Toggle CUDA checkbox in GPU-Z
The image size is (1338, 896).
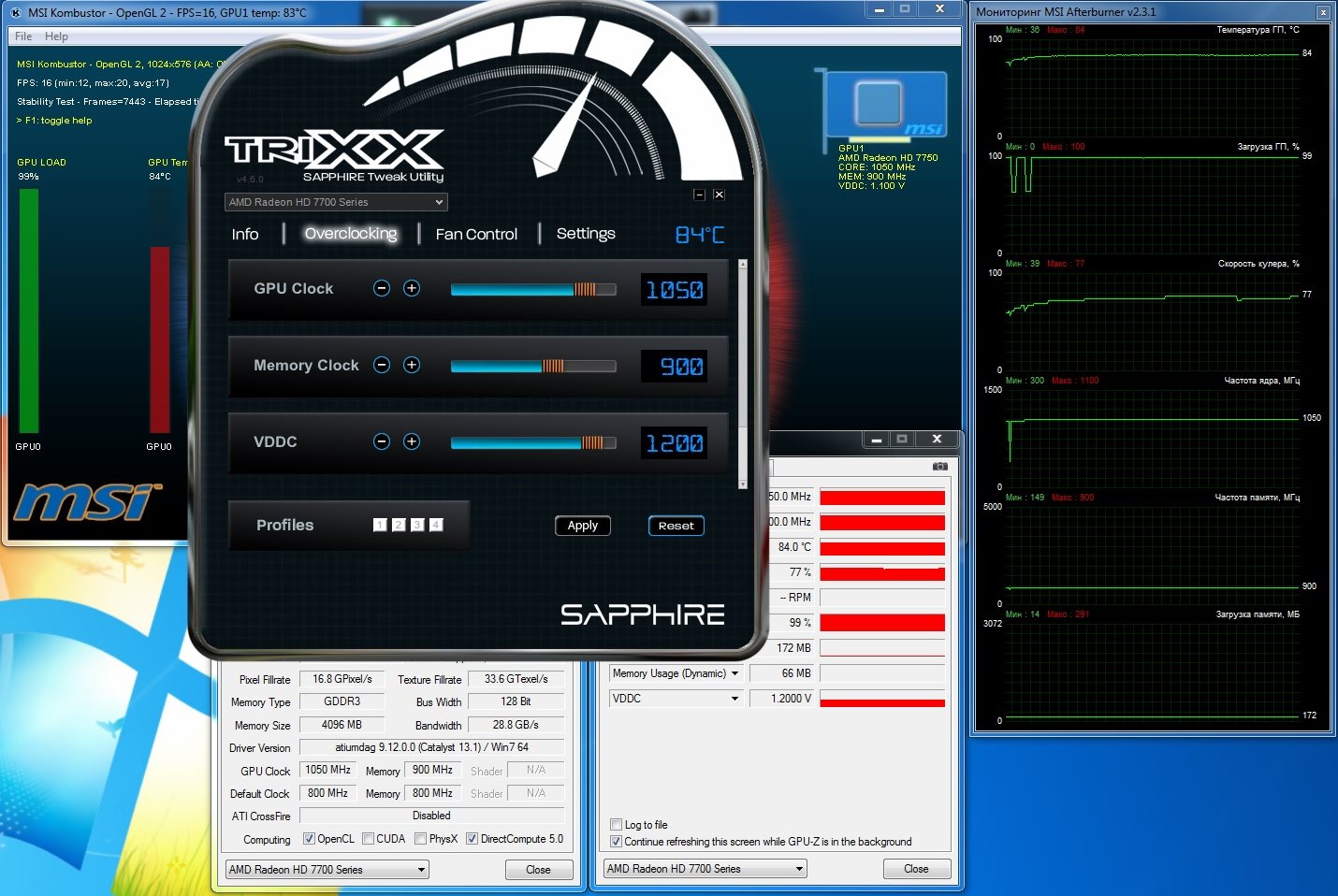369,839
